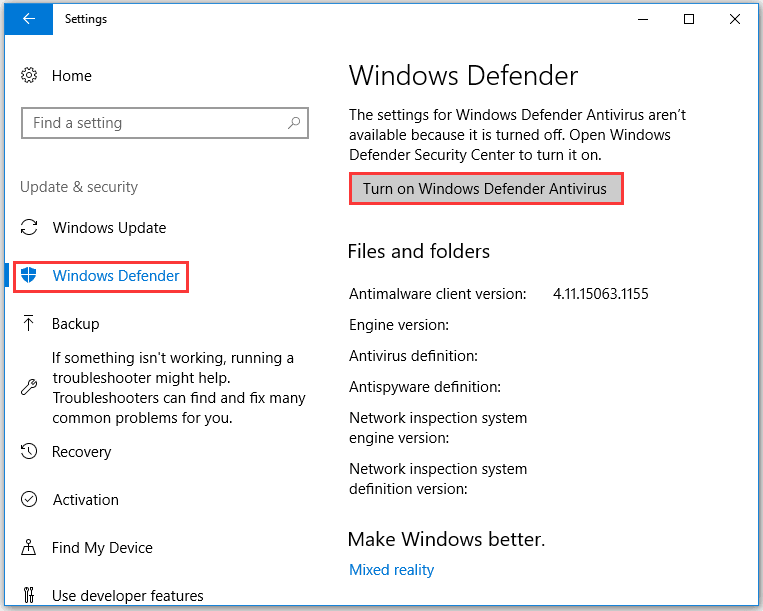763x611 pixels.
Task: Click the troubleshooter wrench icon
Action: pyautogui.click(x=29, y=387)
